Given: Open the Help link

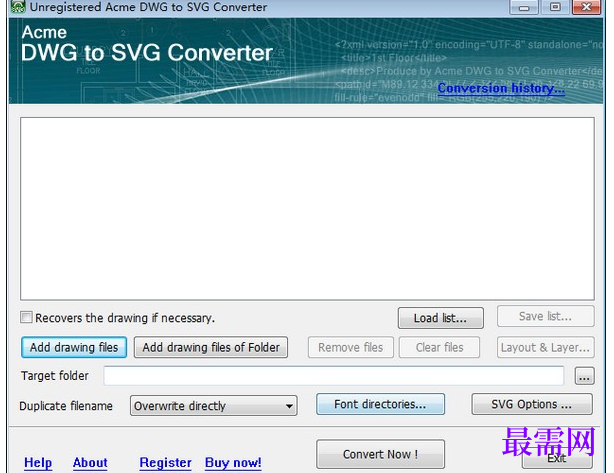Looking at the screenshot, I should [38, 462].
